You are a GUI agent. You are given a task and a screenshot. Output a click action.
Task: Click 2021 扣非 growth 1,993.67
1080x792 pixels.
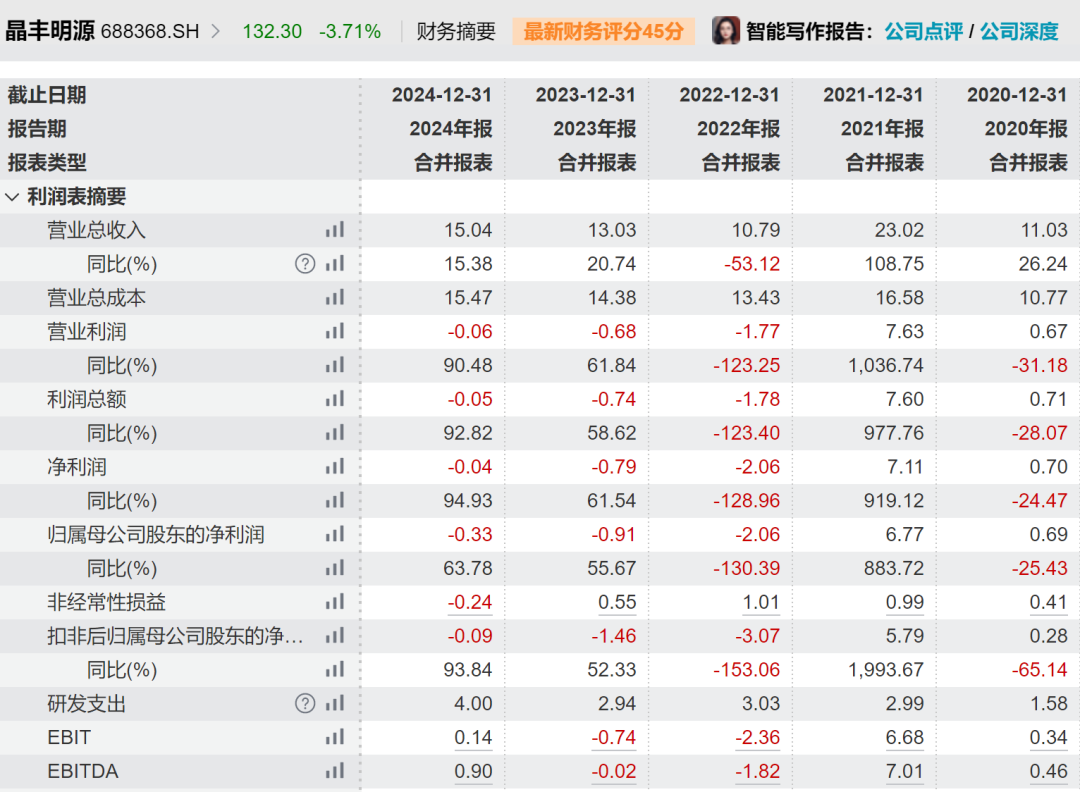(x=886, y=669)
